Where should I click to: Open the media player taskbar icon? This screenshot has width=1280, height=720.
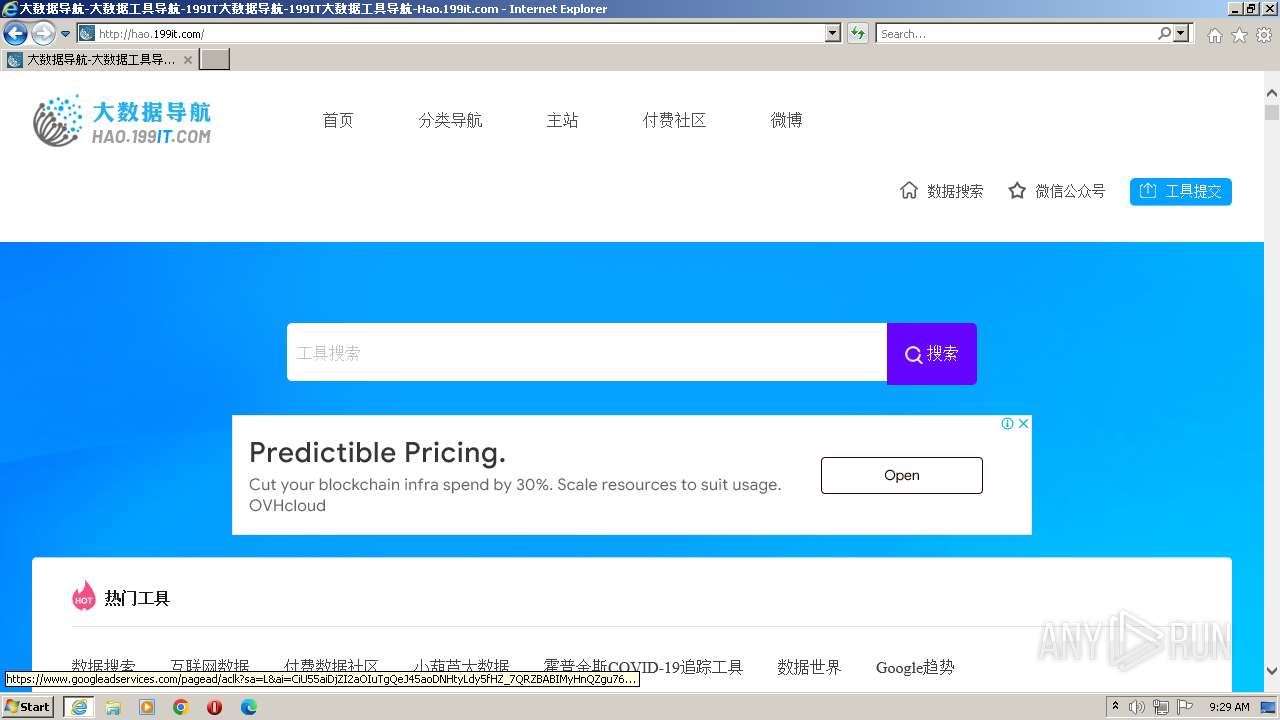coord(147,707)
